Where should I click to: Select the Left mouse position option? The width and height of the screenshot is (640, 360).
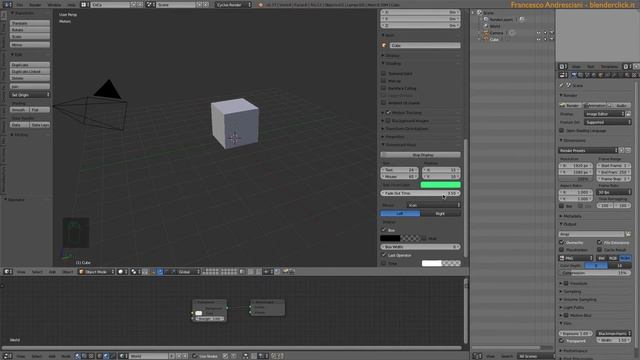pyautogui.click(x=400, y=213)
